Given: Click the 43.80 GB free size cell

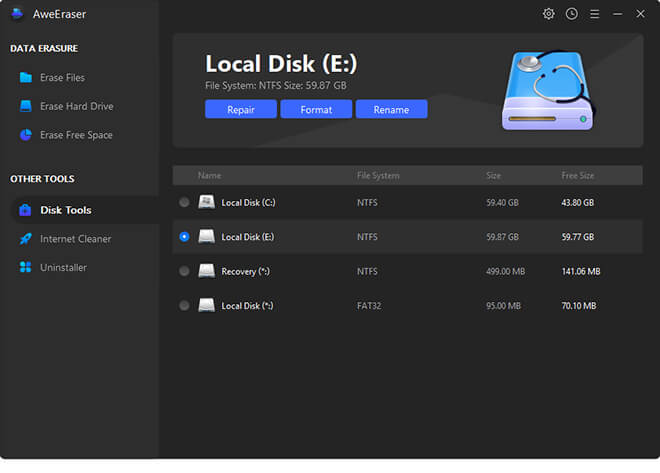Looking at the screenshot, I should (578, 203).
